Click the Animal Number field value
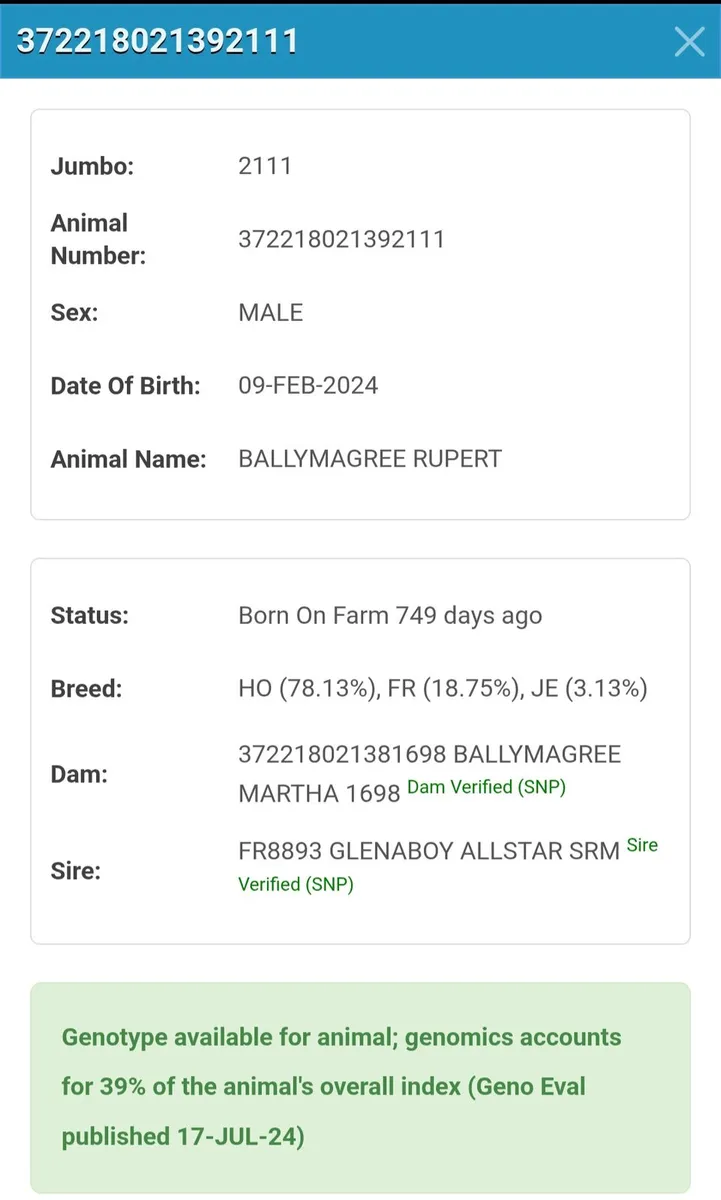Screen dimensions: 721x1200 pyautogui.click(x=342, y=239)
